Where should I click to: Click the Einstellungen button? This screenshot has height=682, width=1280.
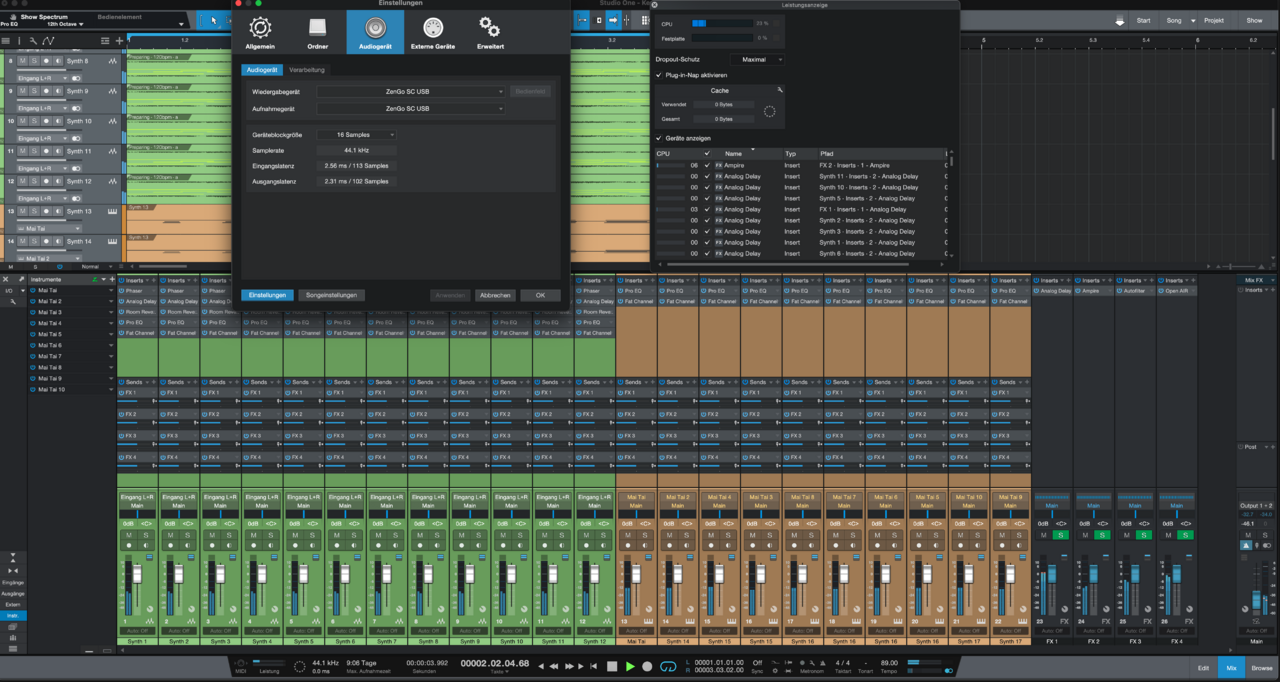tap(268, 295)
